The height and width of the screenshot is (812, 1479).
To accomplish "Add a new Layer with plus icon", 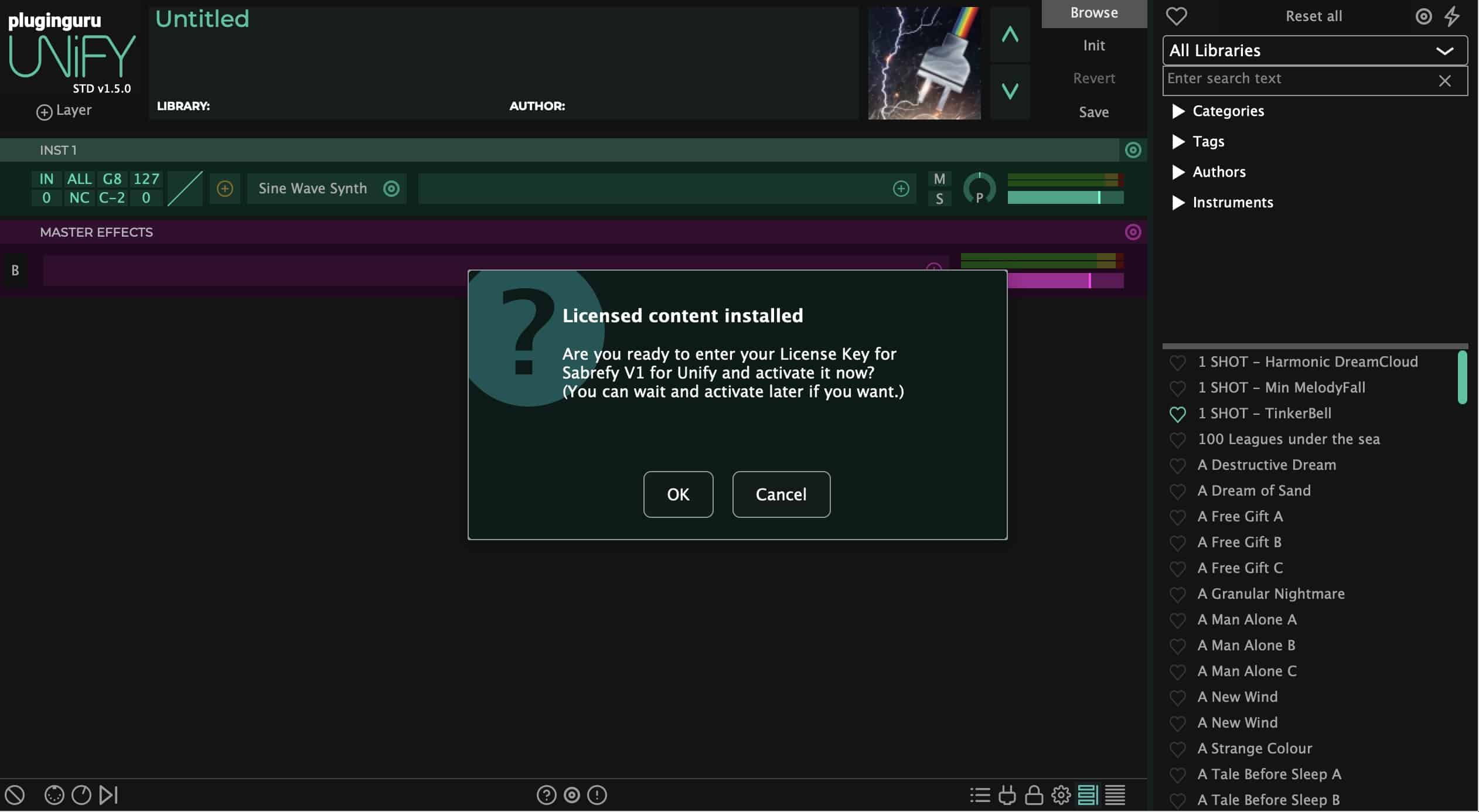I will pos(45,112).
